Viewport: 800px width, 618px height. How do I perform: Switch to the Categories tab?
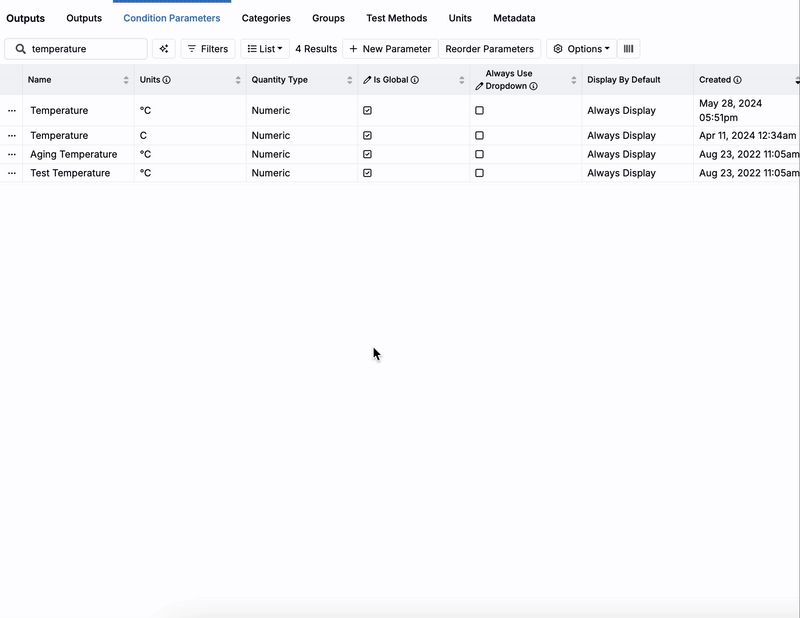[266, 18]
